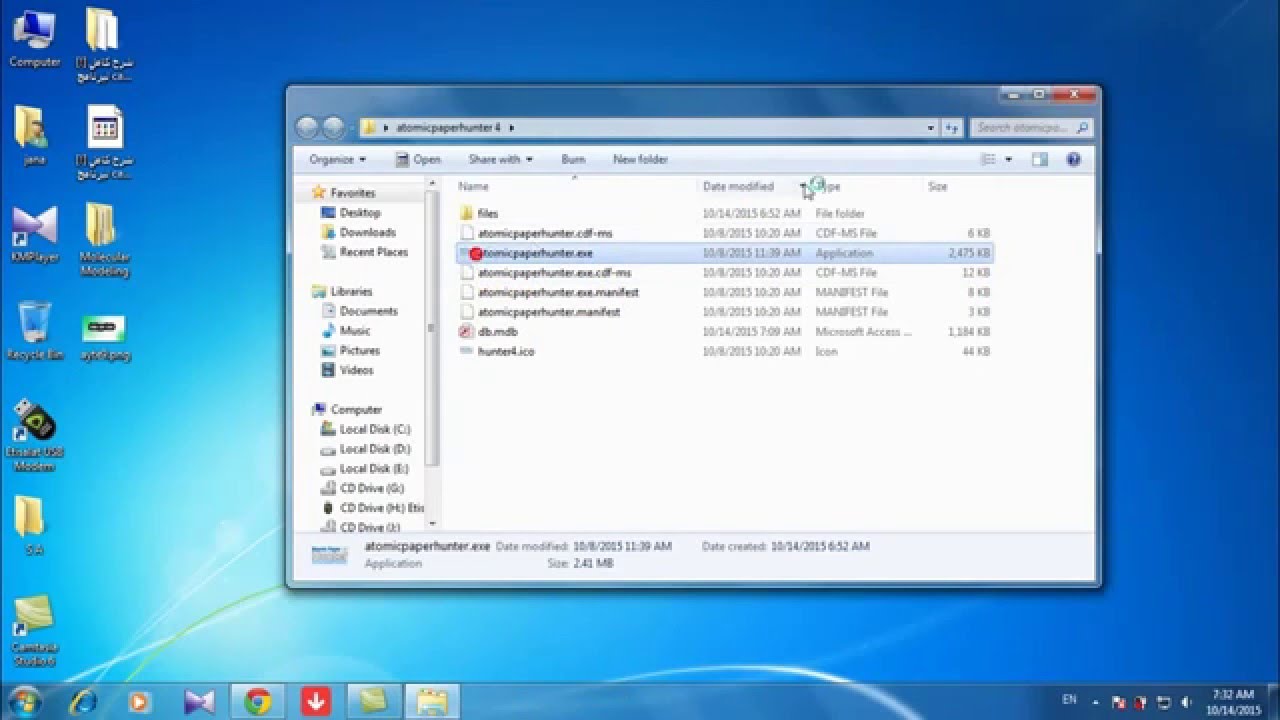Click the taskbar clock showing 7:32 AM
The image size is (1280, 720).
tap(1232, 702)
